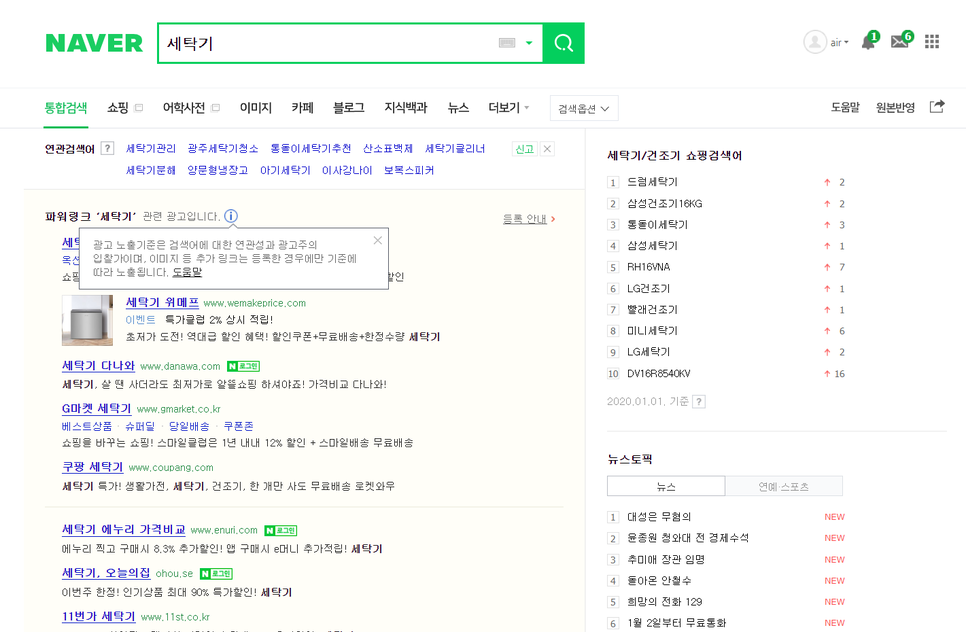Select the 연예·스포츠 tab in 뉴스토픽

point(784,486)
